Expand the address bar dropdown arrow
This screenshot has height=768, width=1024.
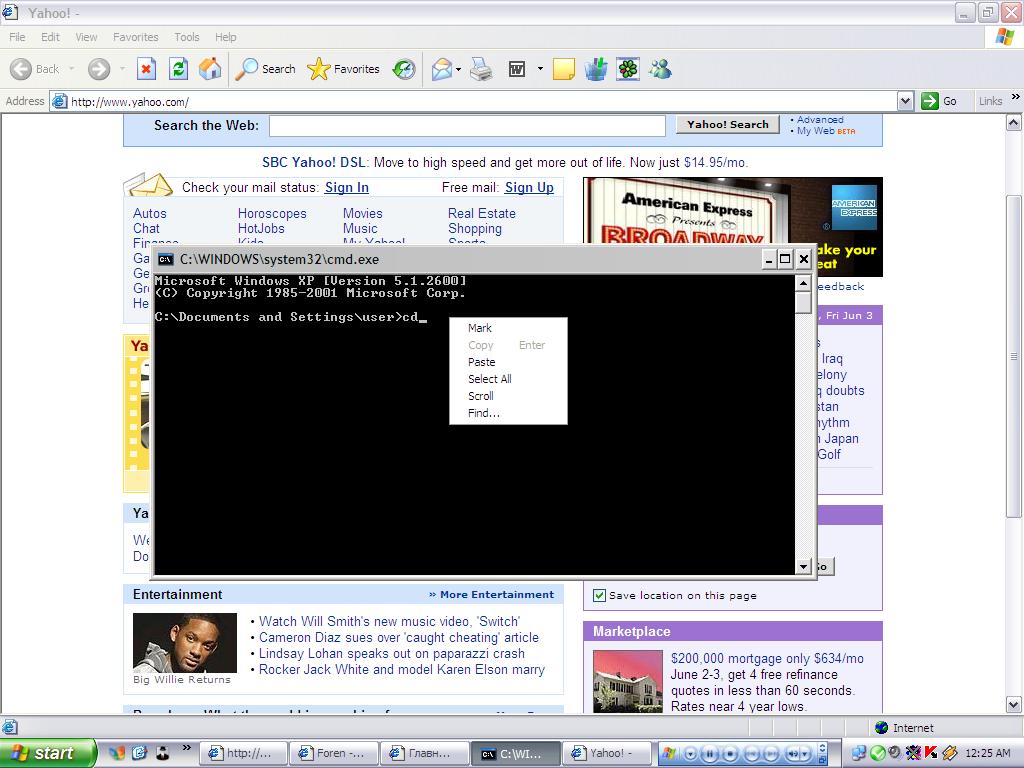coord(905,101)
